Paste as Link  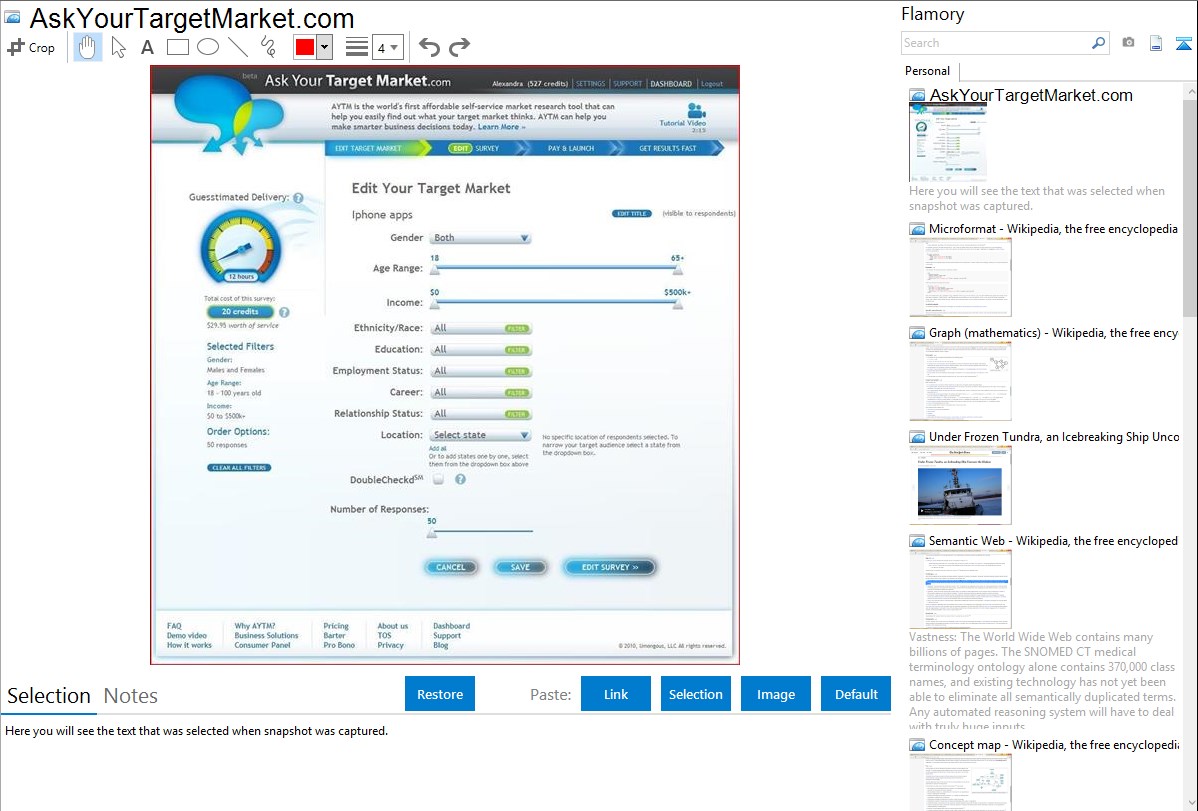[x=616, y=694]
